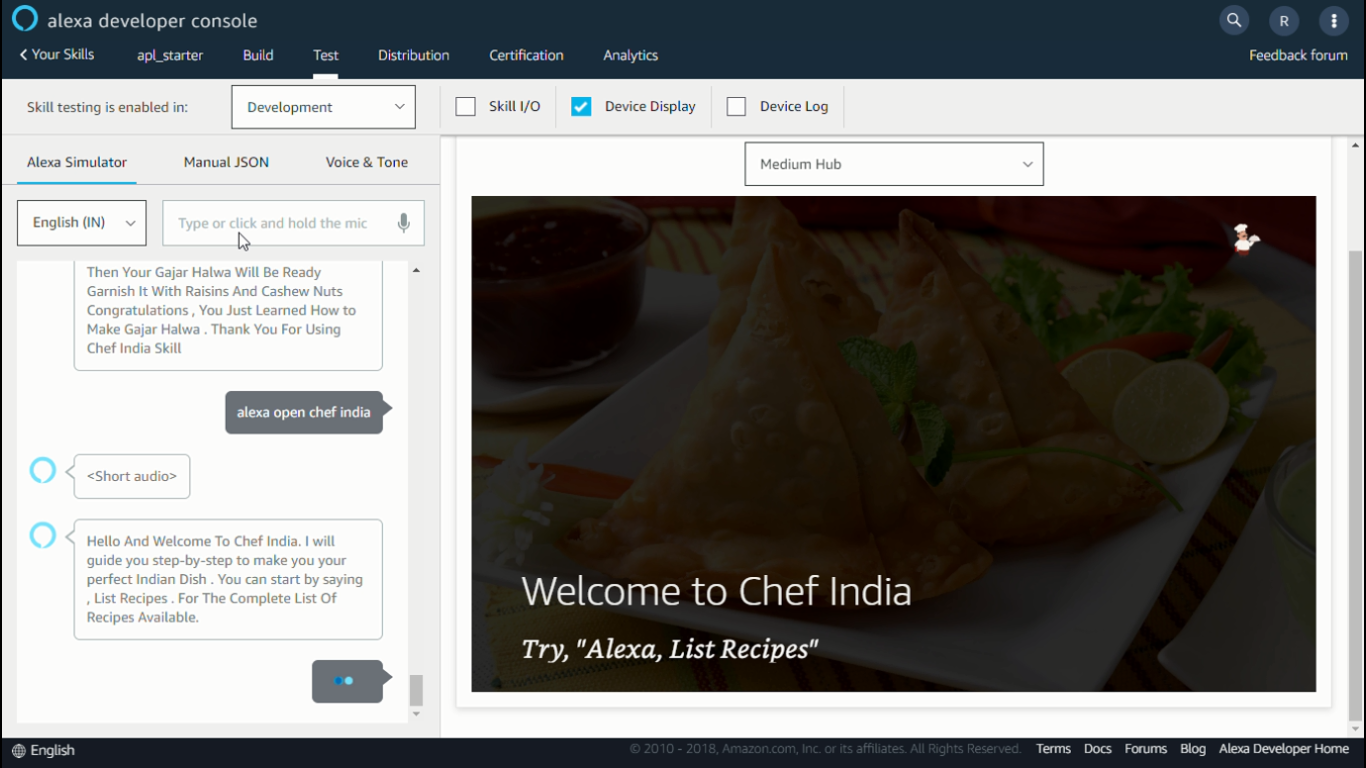Go to Alexa Developer Home link
Screen dimensions: 1366x768
point(1284,749)
